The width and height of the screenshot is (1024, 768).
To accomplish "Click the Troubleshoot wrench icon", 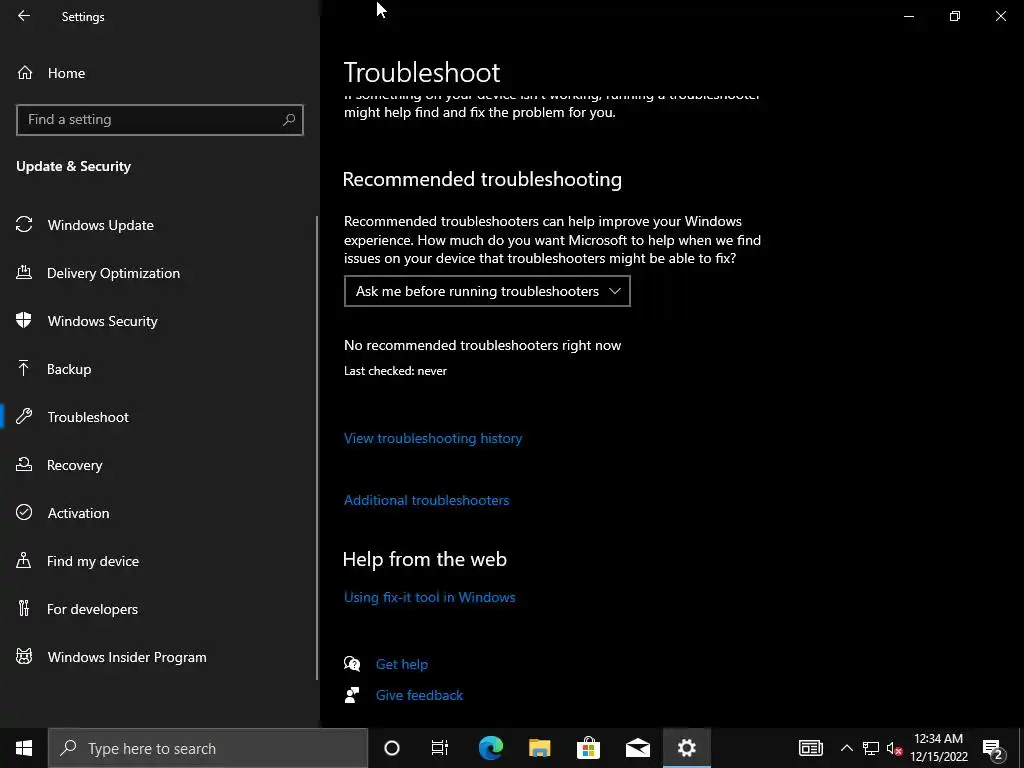I will (x=24, y=416).
